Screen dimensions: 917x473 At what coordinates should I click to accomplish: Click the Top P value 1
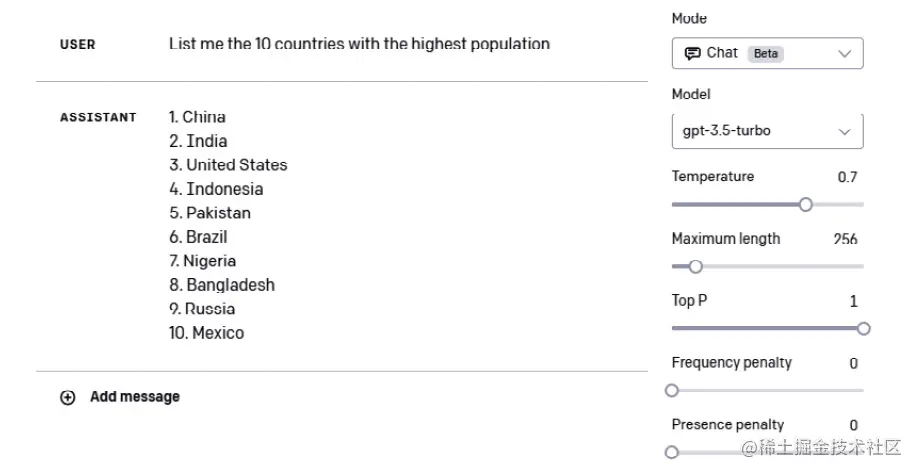coord(853,301)
